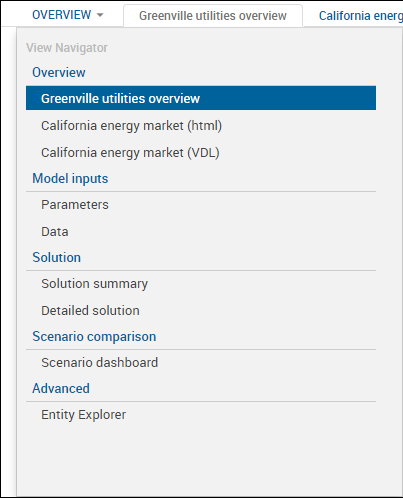Open the Detailed solution view
This screenshot has width=403, height=498.
[x=90, y=311]
